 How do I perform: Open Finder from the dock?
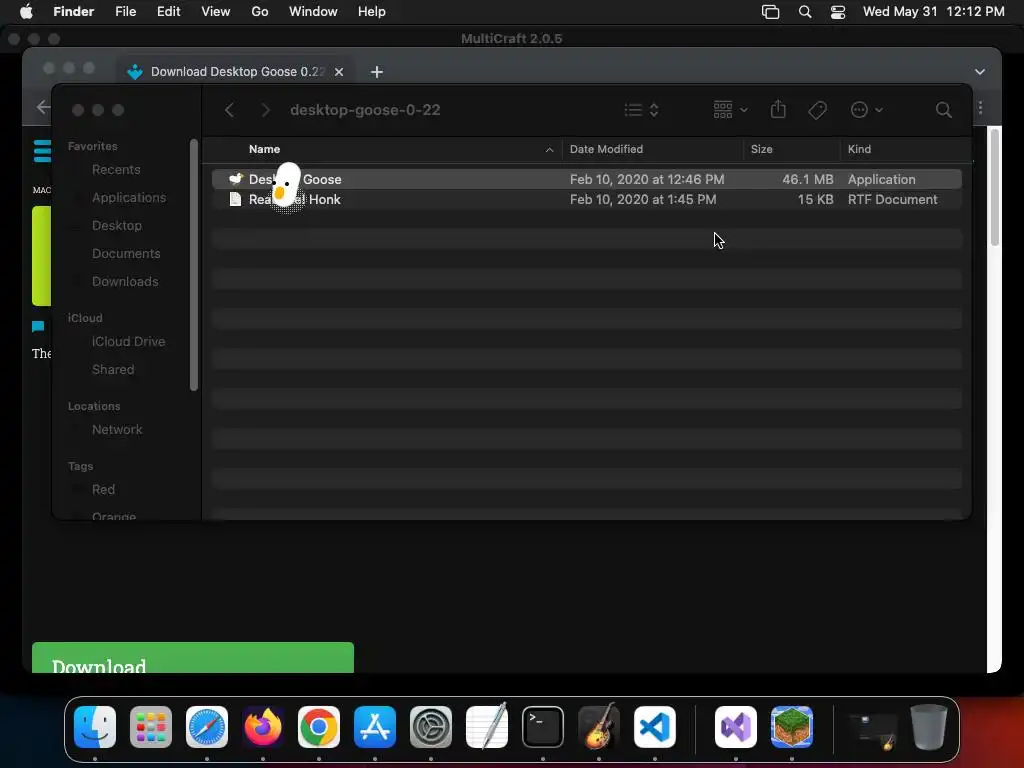(x=95, y=727)
